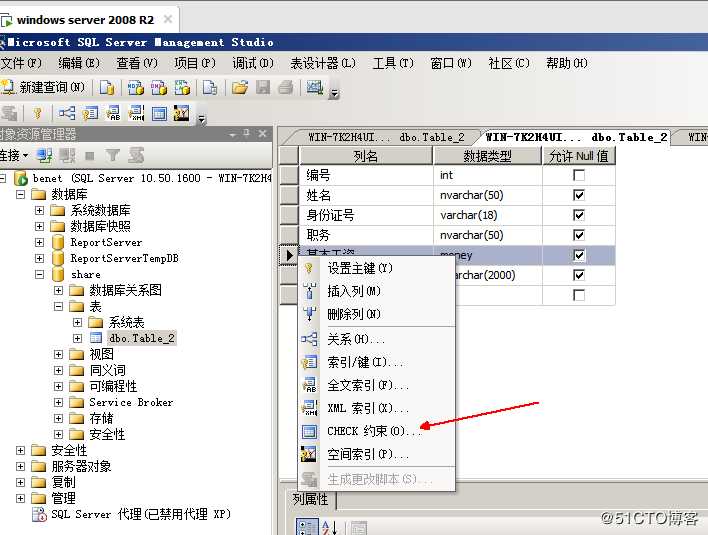This screenshot has width=708, height=535.
Task: Click the Check Constraints toolbar icon
Action: point(159,113)
